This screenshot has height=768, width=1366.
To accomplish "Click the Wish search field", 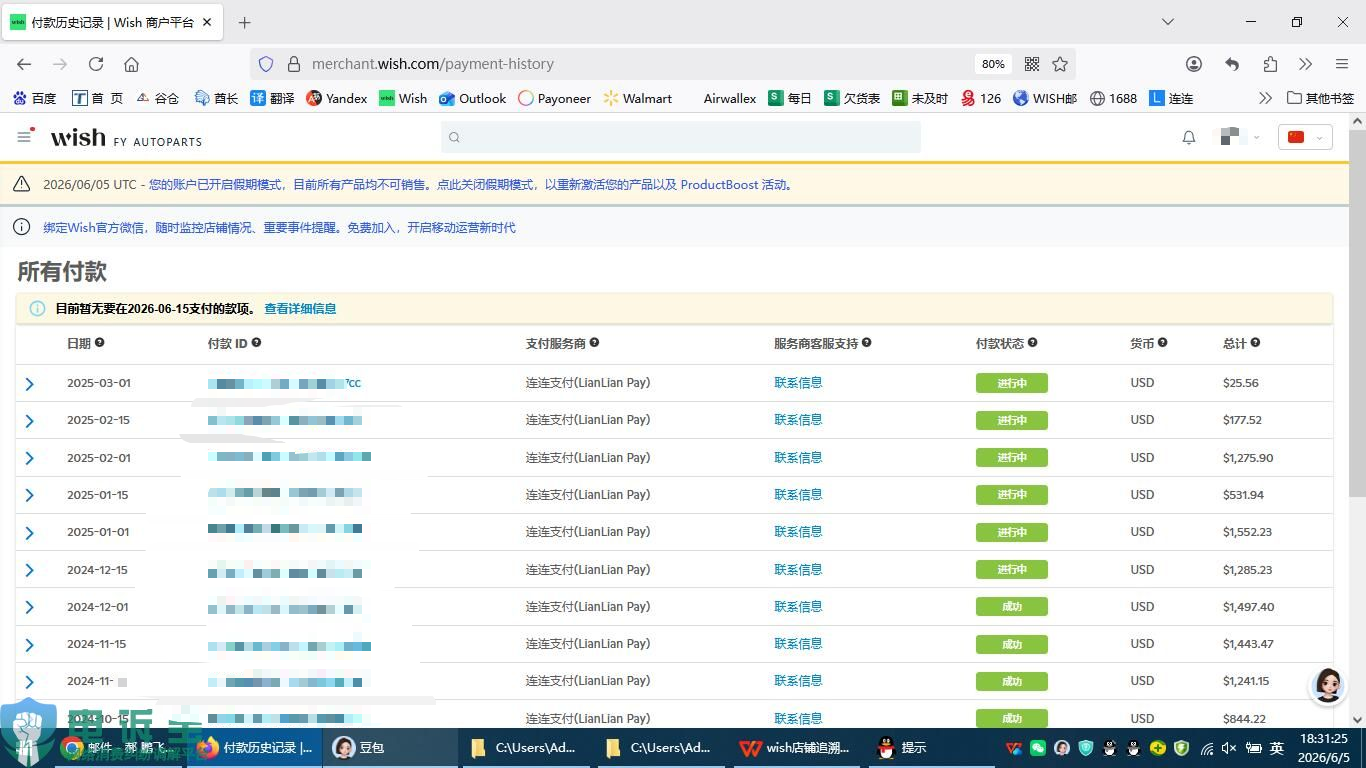I will [681, 137].
